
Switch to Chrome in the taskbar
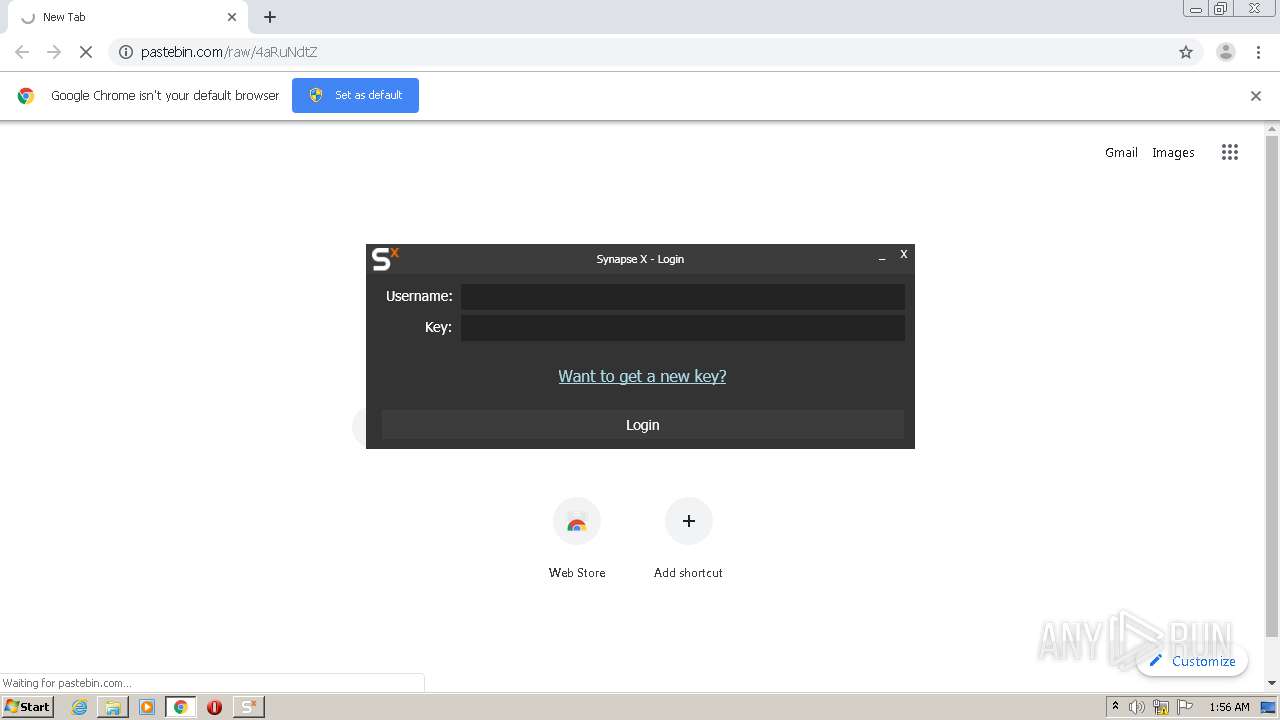tap(180, 707)
